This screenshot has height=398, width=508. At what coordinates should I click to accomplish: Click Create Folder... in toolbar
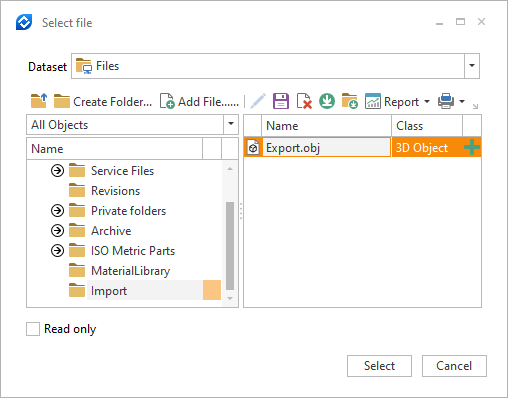(x=103, y=101)
